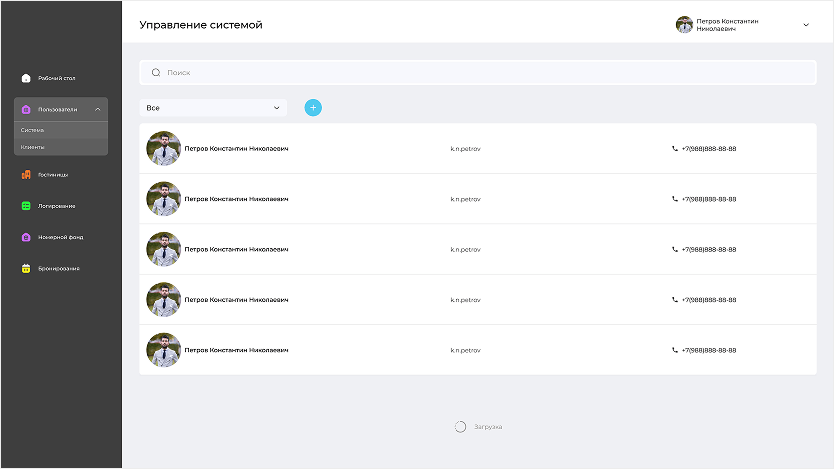Click the Рабочий стол home icon
Image resolution: width=834 pixels, height=469 pixels.
pyautogui.click(x=26, y=78)
